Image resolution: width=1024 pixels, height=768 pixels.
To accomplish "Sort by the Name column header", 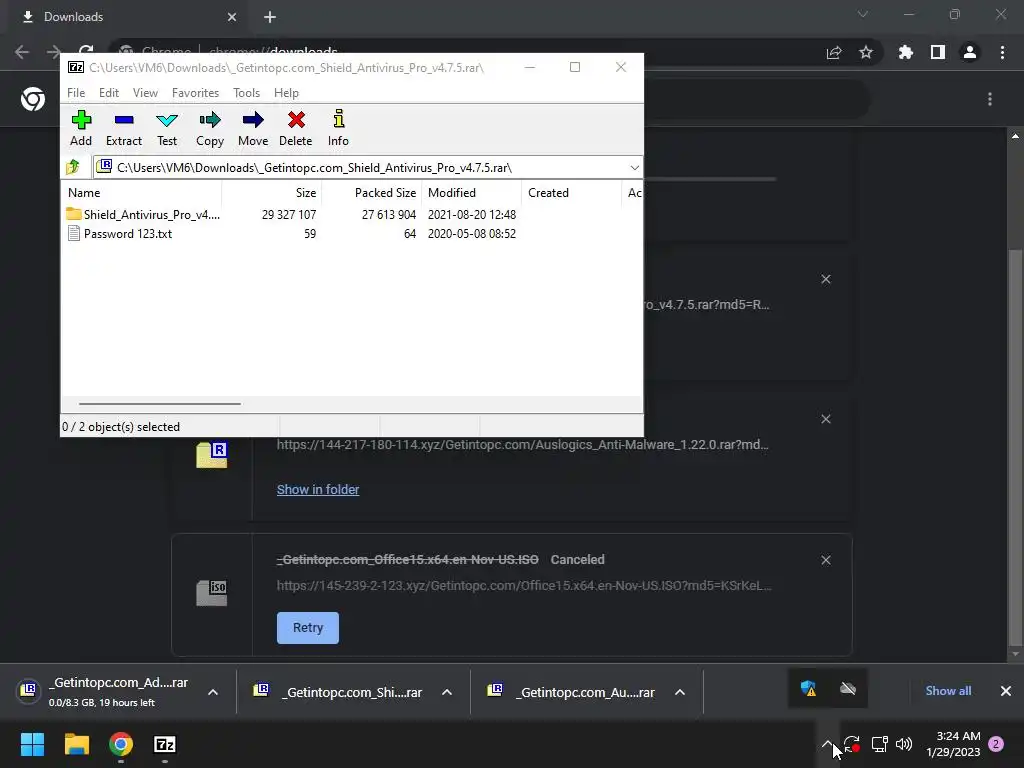I will pyautogui.click(x=142, y=193).
